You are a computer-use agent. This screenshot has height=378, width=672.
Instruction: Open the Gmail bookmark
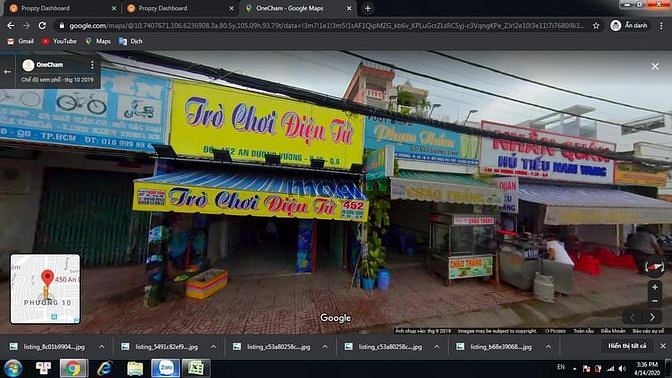[x=21, y=41]
